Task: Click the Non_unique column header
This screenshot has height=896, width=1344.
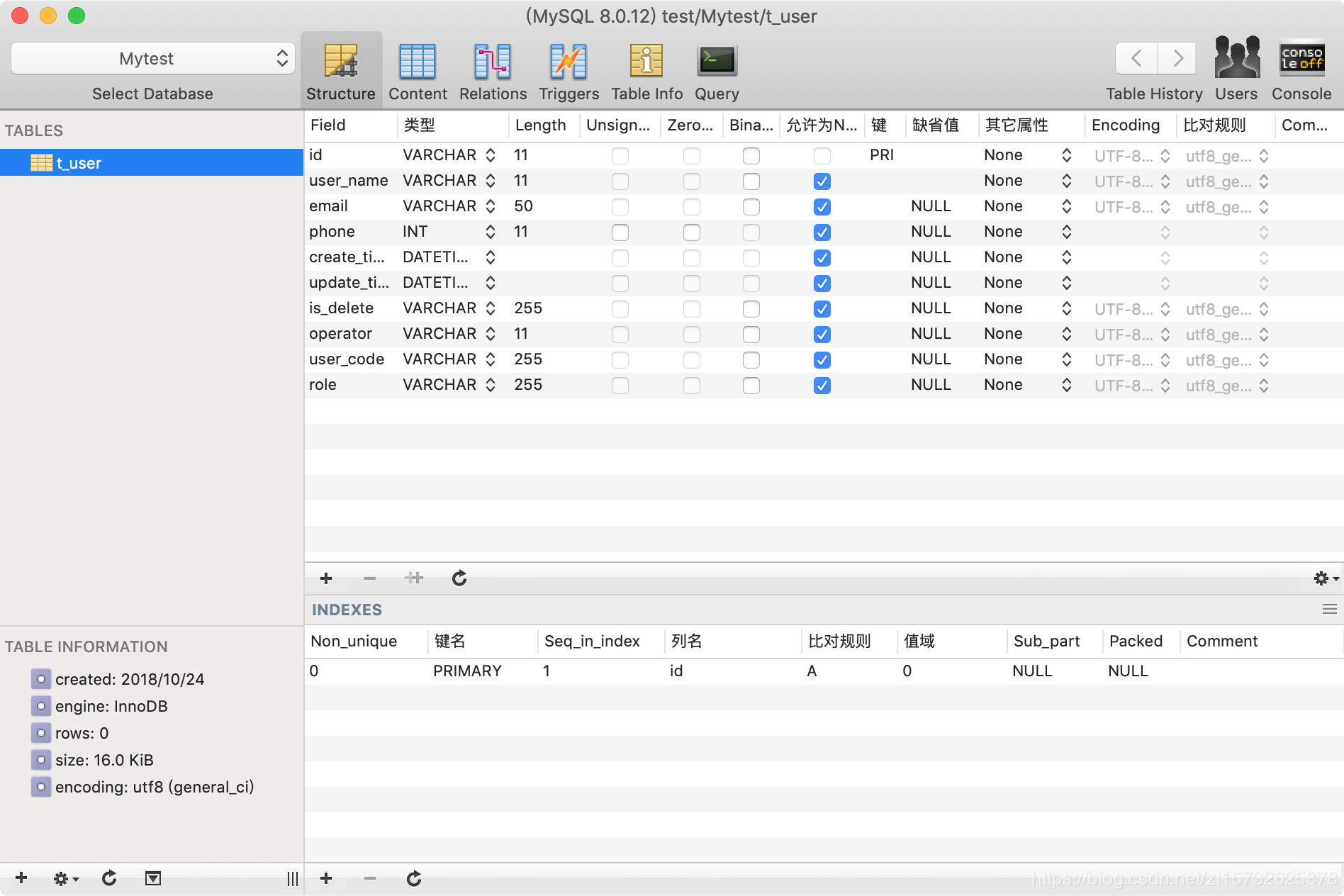Action: [366, 642]
